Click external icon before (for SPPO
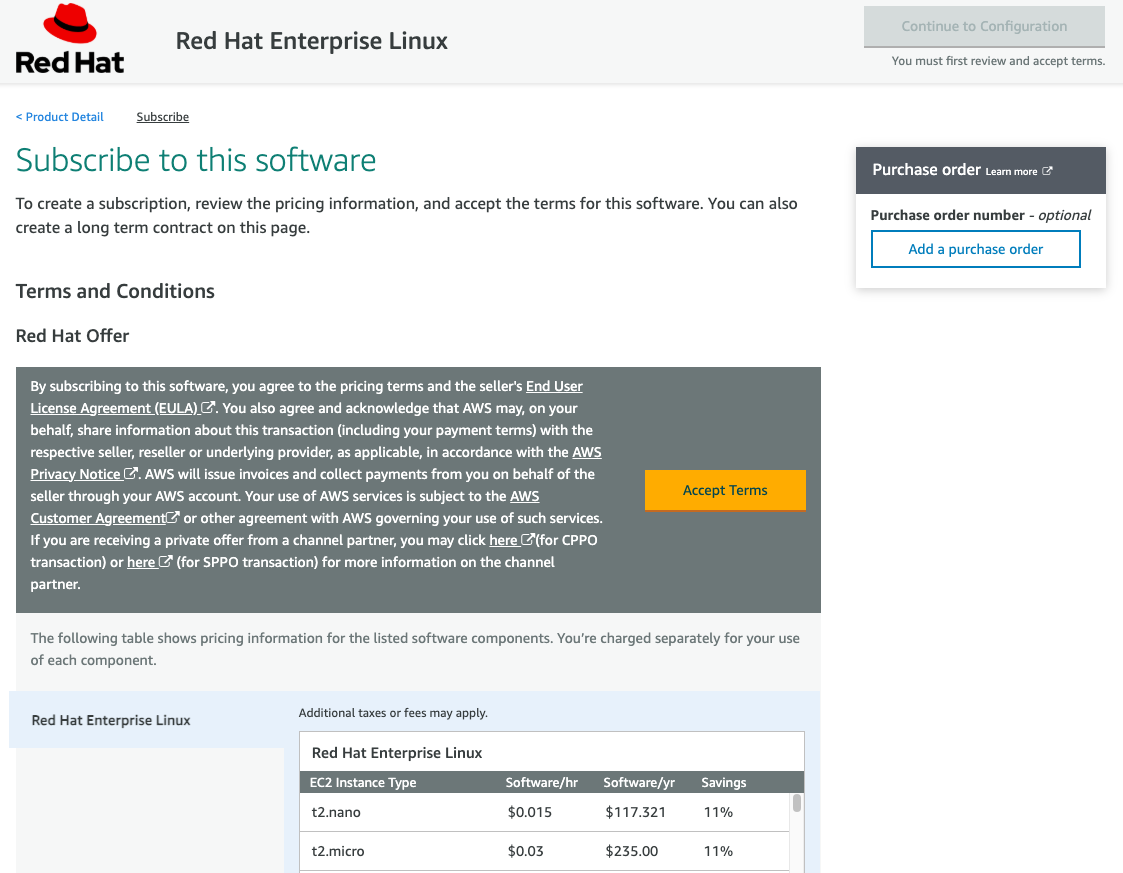This screenshot has height=873, width=1123. click(165, 561)
